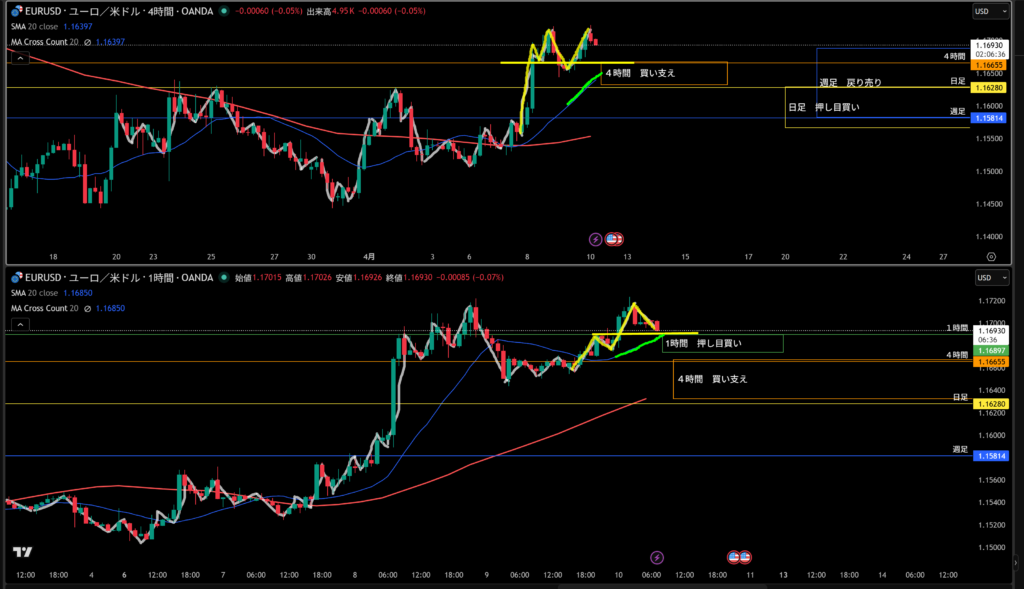Click the TradingView logo in lower chart
Screen dimensions: 1024x589
click(x=22, y=552)
